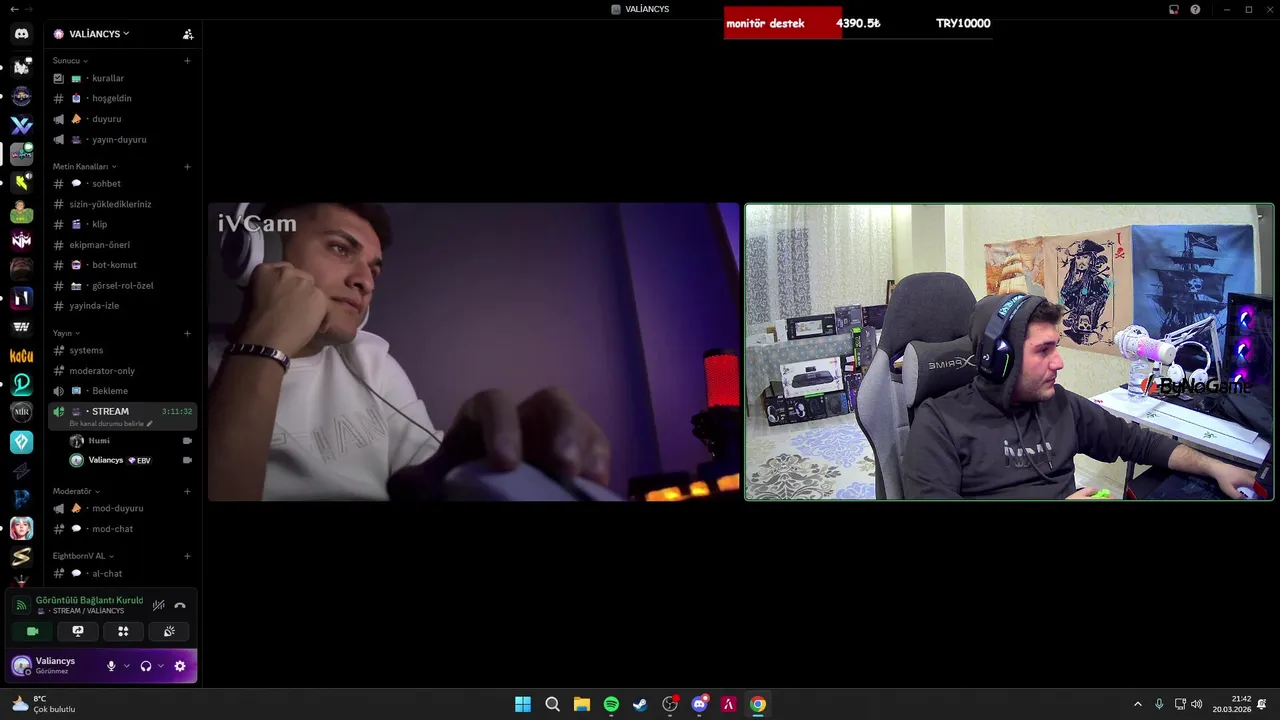This screenshot has width=1280, height=720.
Task: Open Valiancys user profile panel avatar
Action: click(x=21, y=666)
